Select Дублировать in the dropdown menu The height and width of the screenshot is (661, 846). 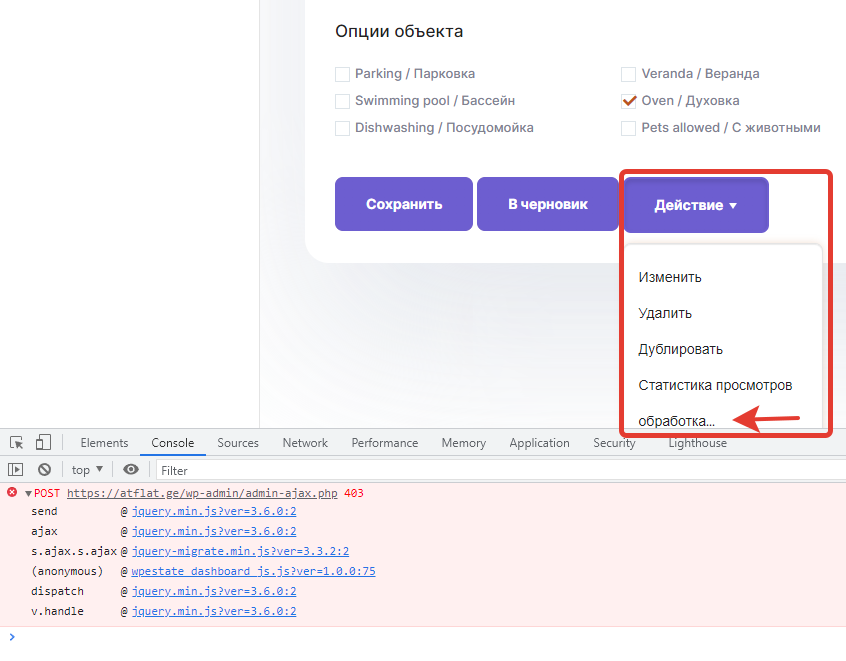point(680,350)
